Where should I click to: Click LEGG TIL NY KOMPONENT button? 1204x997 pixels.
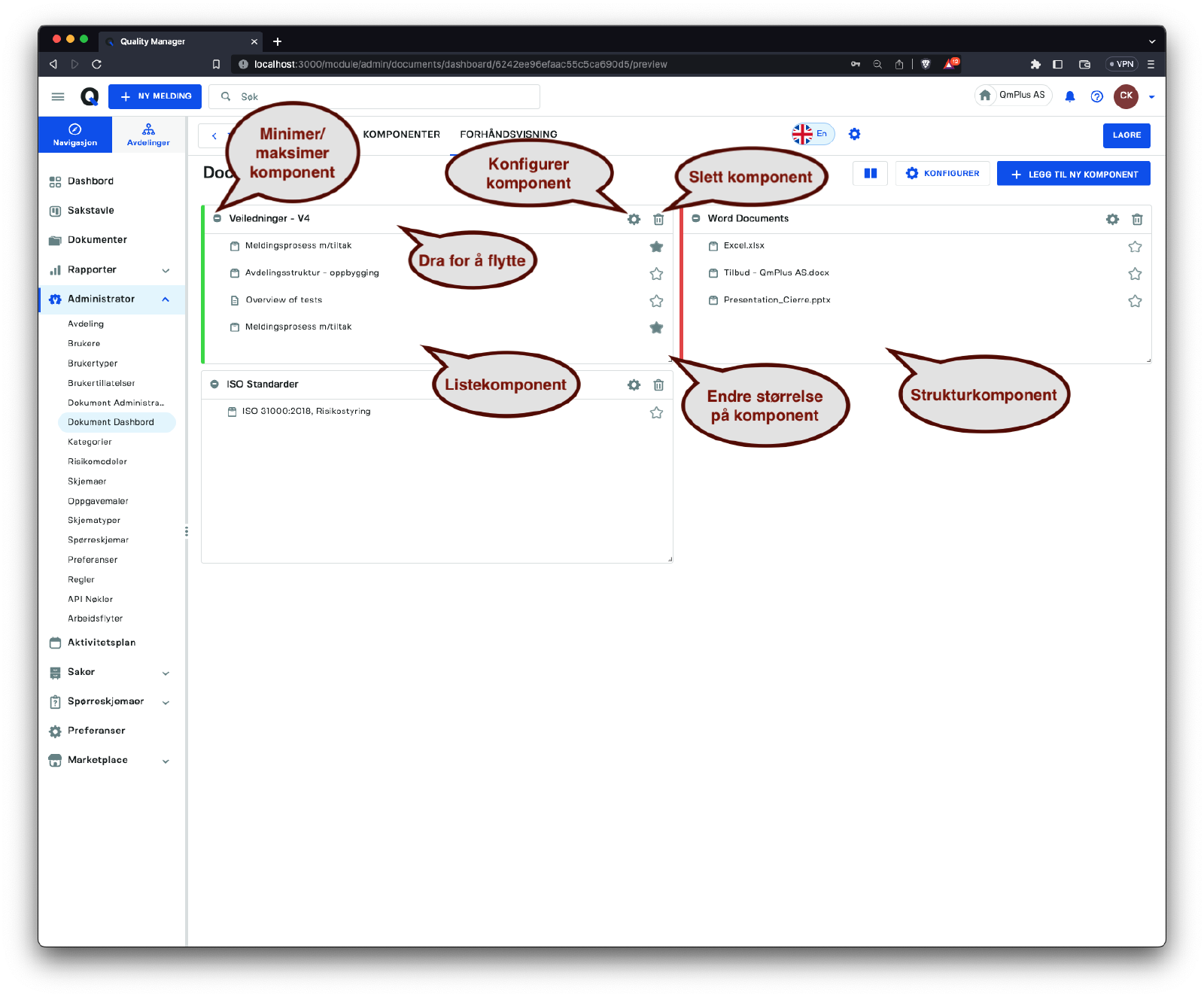coord(1073,174)
